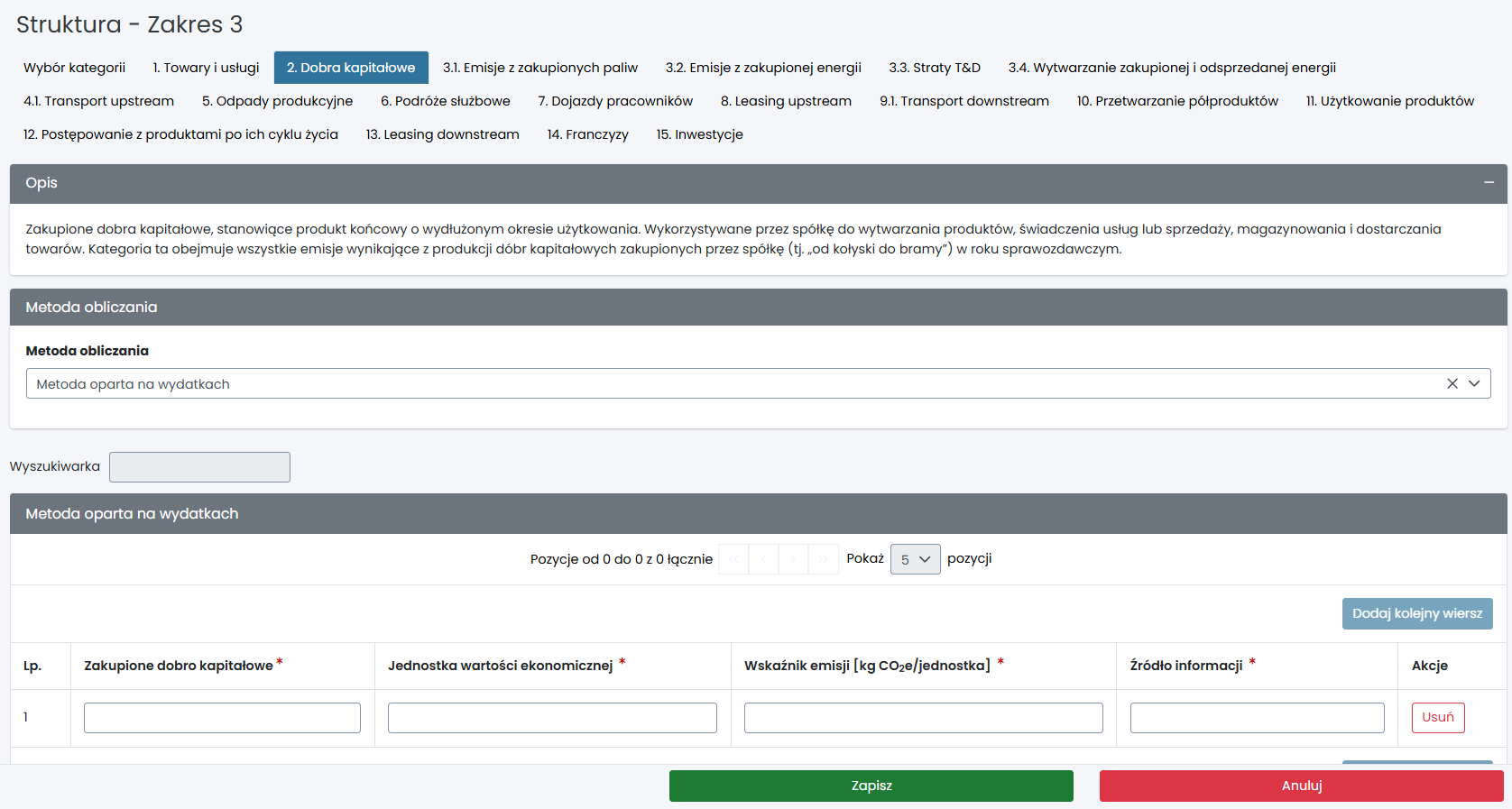The image size is (1512, 809).
Task: Select the 15. Inwestycje tab
Action: click(x=699, y=134)
